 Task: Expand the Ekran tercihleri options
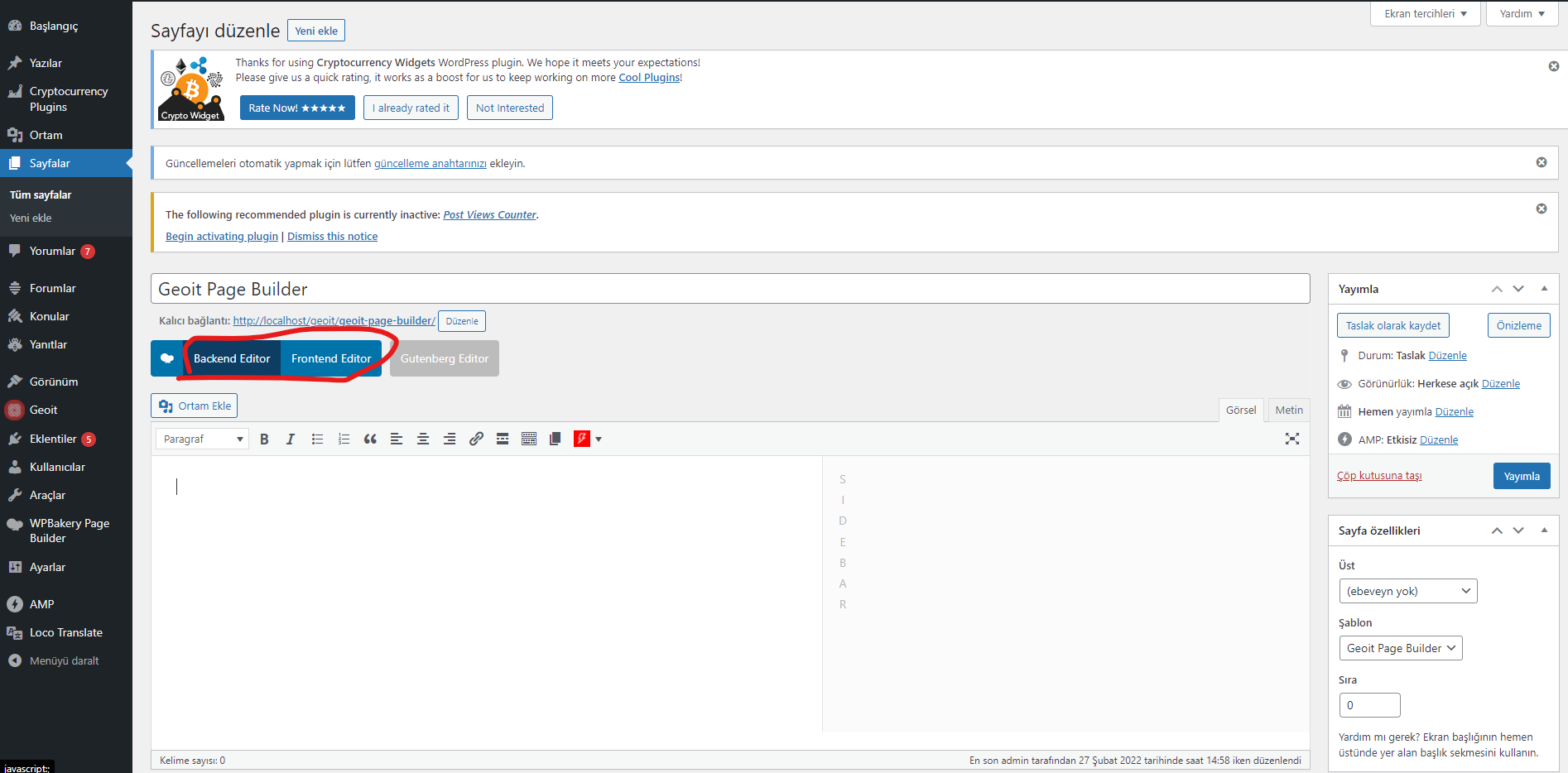click(1425, 14)
